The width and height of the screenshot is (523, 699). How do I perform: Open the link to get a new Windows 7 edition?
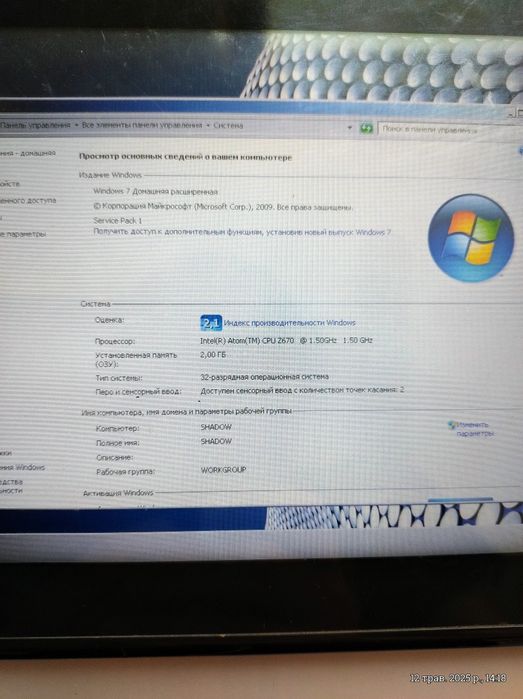(x=242, y=232)
